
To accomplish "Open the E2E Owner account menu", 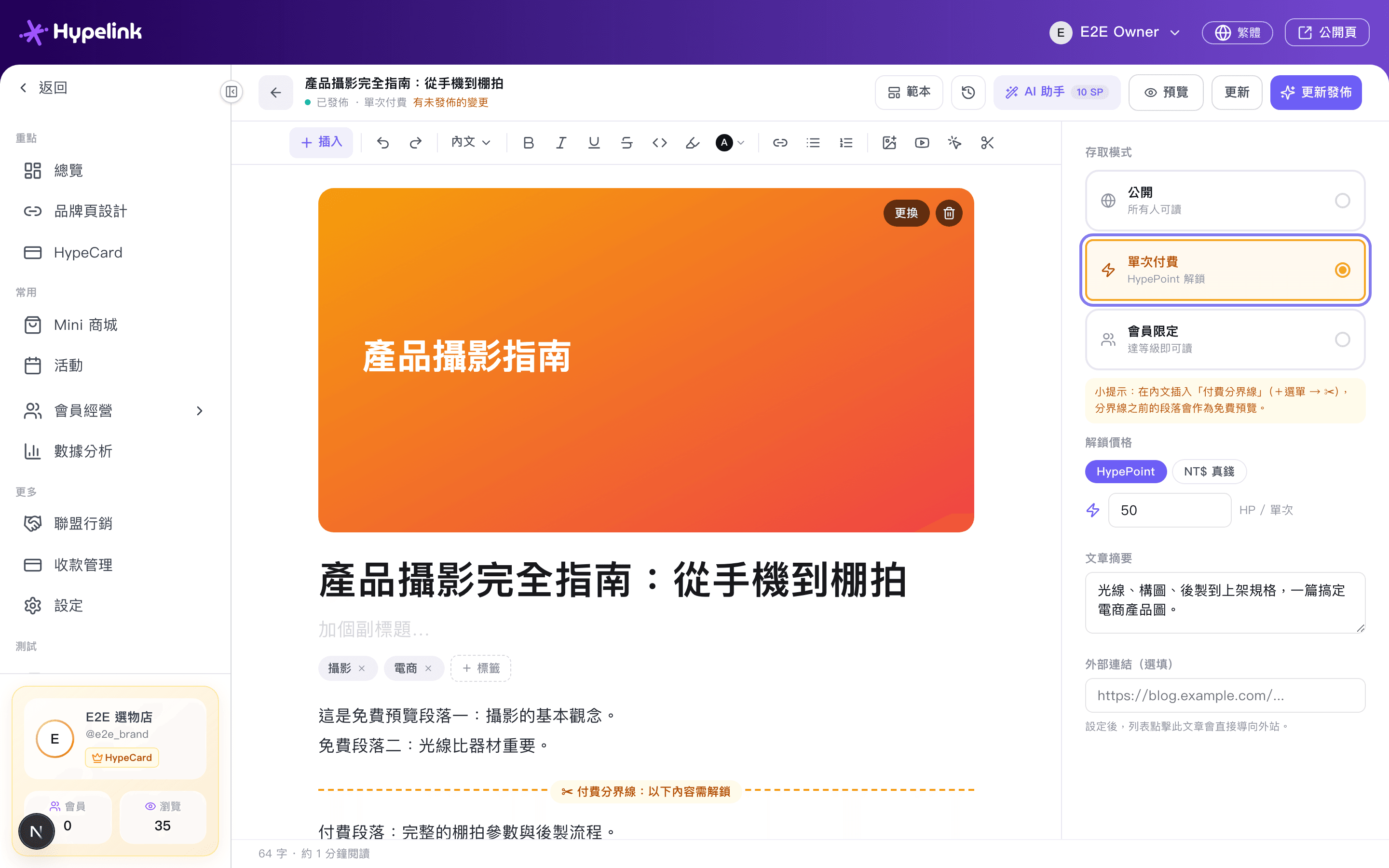I will [x=1115, y=32].
